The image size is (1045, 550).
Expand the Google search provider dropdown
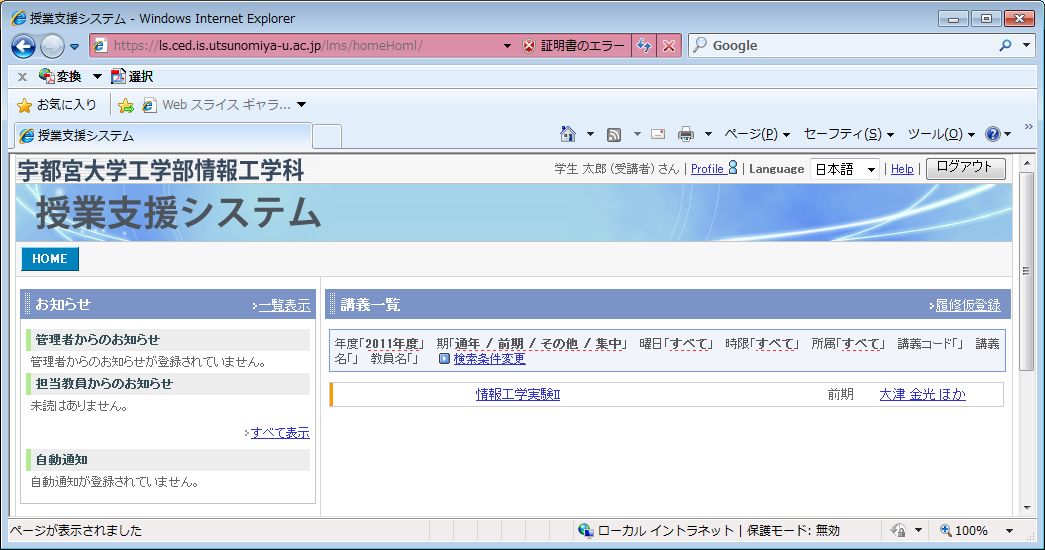pos(1027,46)
